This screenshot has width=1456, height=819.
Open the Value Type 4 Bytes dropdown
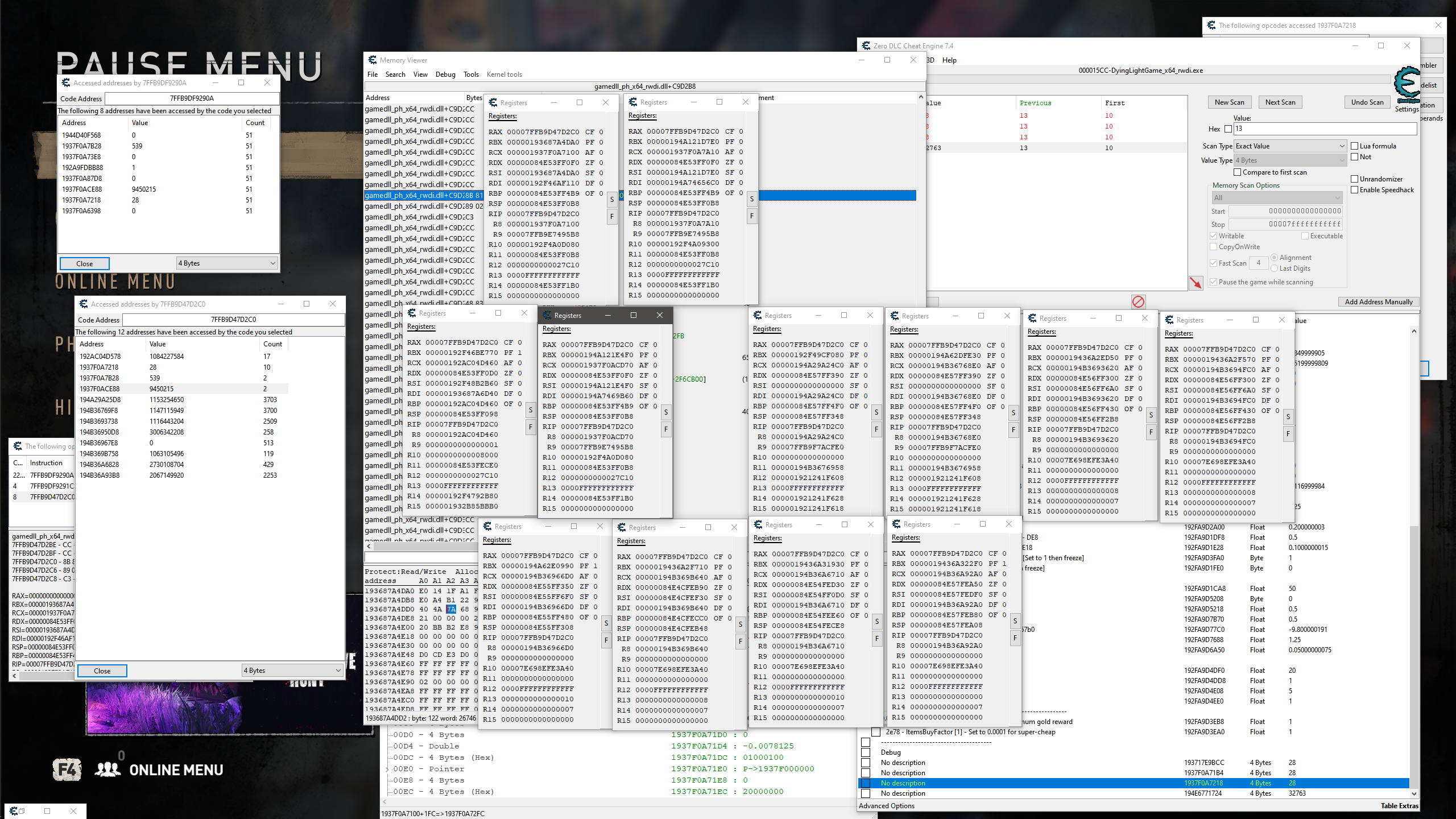point(1290,160)
